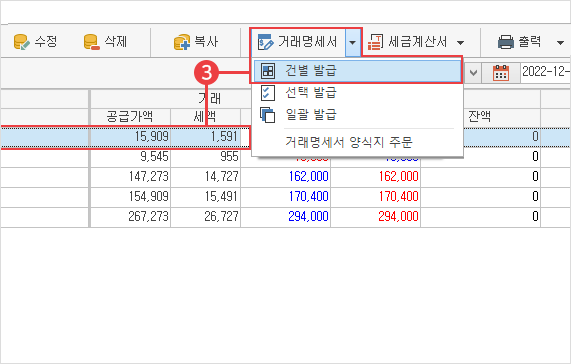Click the 삭제 (delete) toolbar button

coord(105,42)
